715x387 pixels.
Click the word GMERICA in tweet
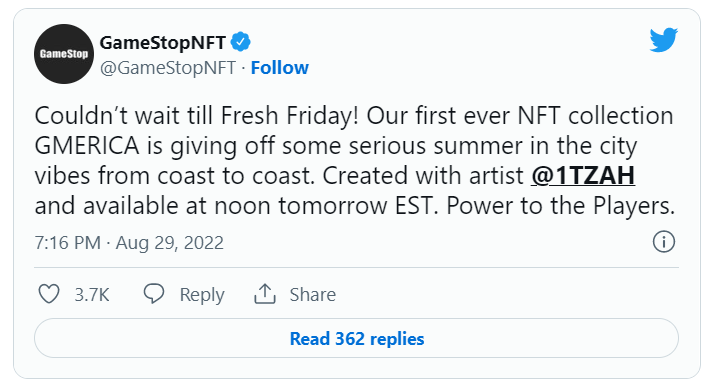coord(87,146)
